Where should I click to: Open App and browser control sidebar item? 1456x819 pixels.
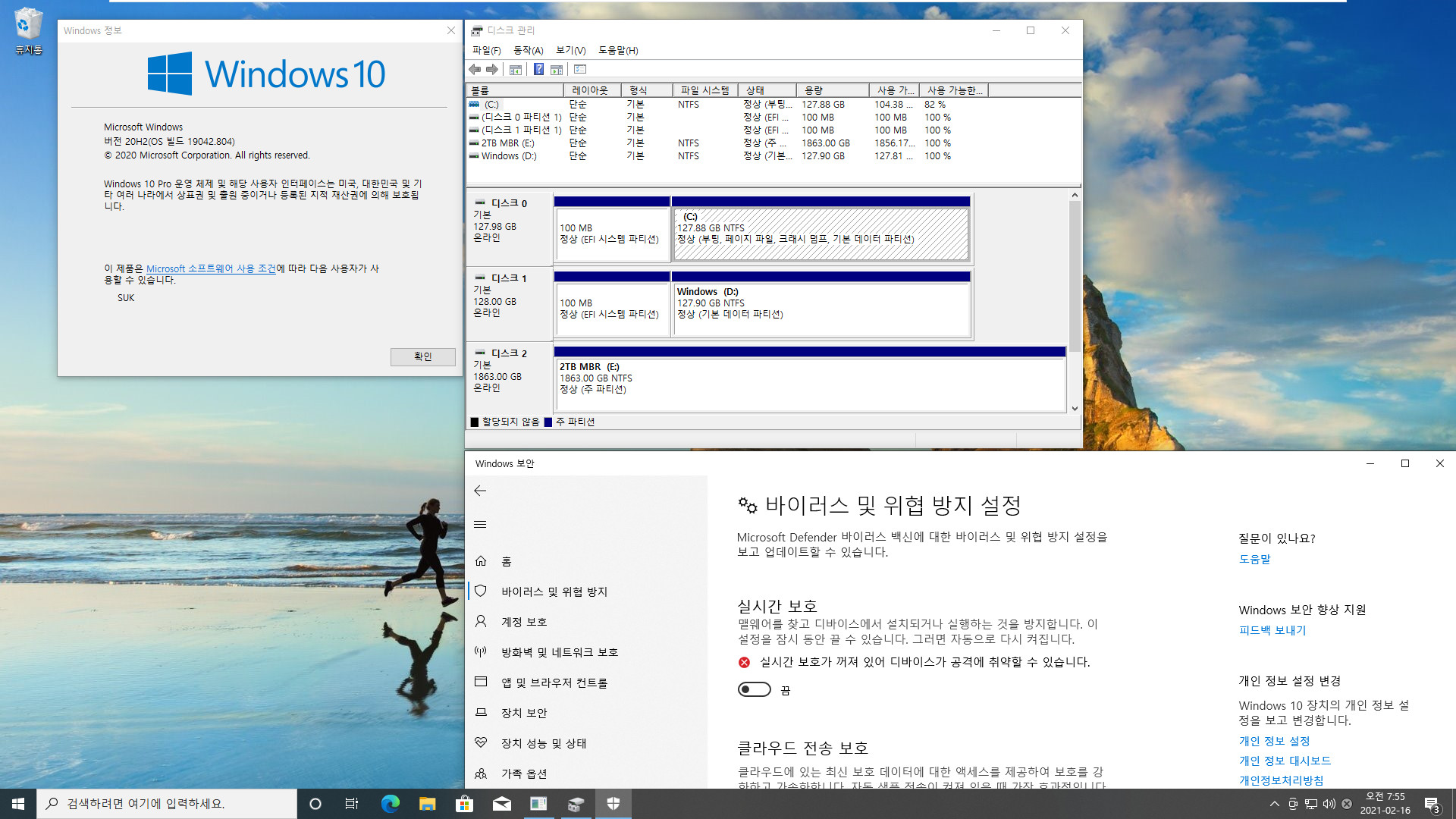[x=586, y=682]
